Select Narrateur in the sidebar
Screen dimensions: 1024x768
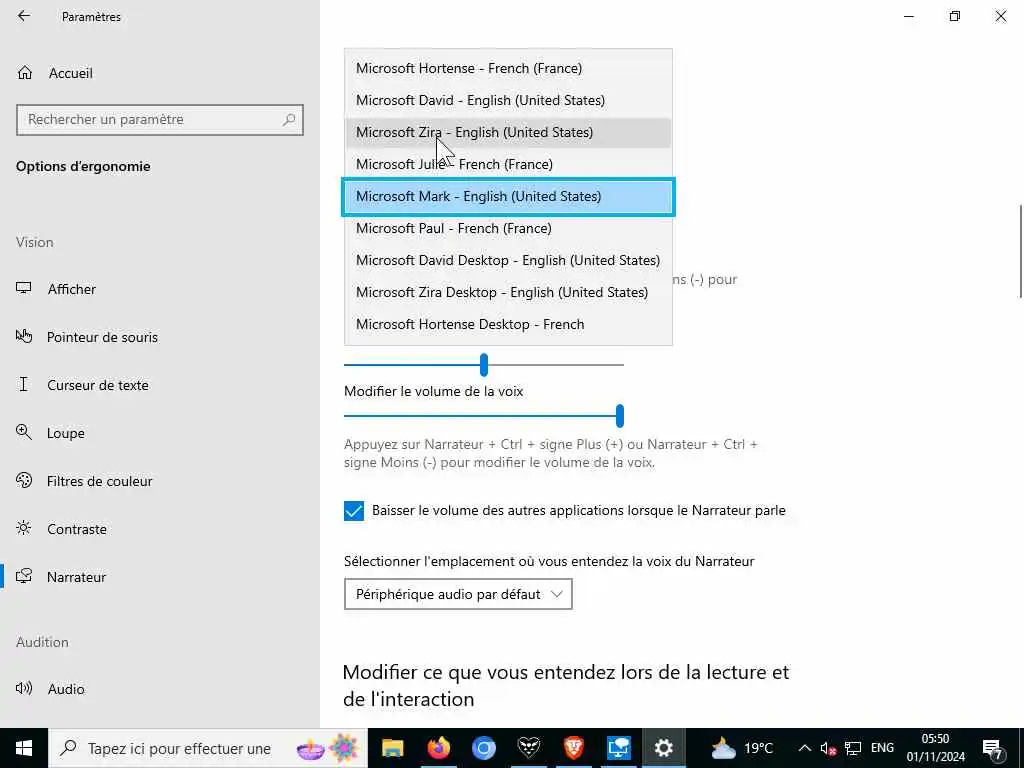160,577
